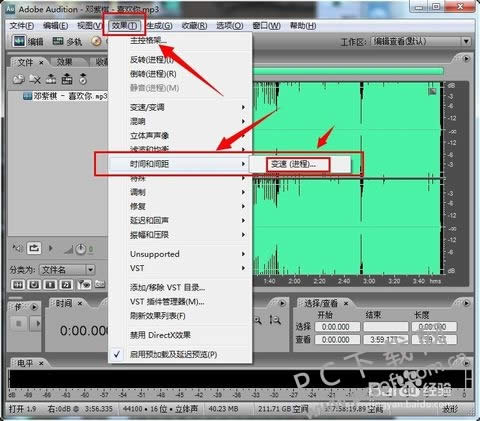Open the 效果(T) menu

coord(124,26)
